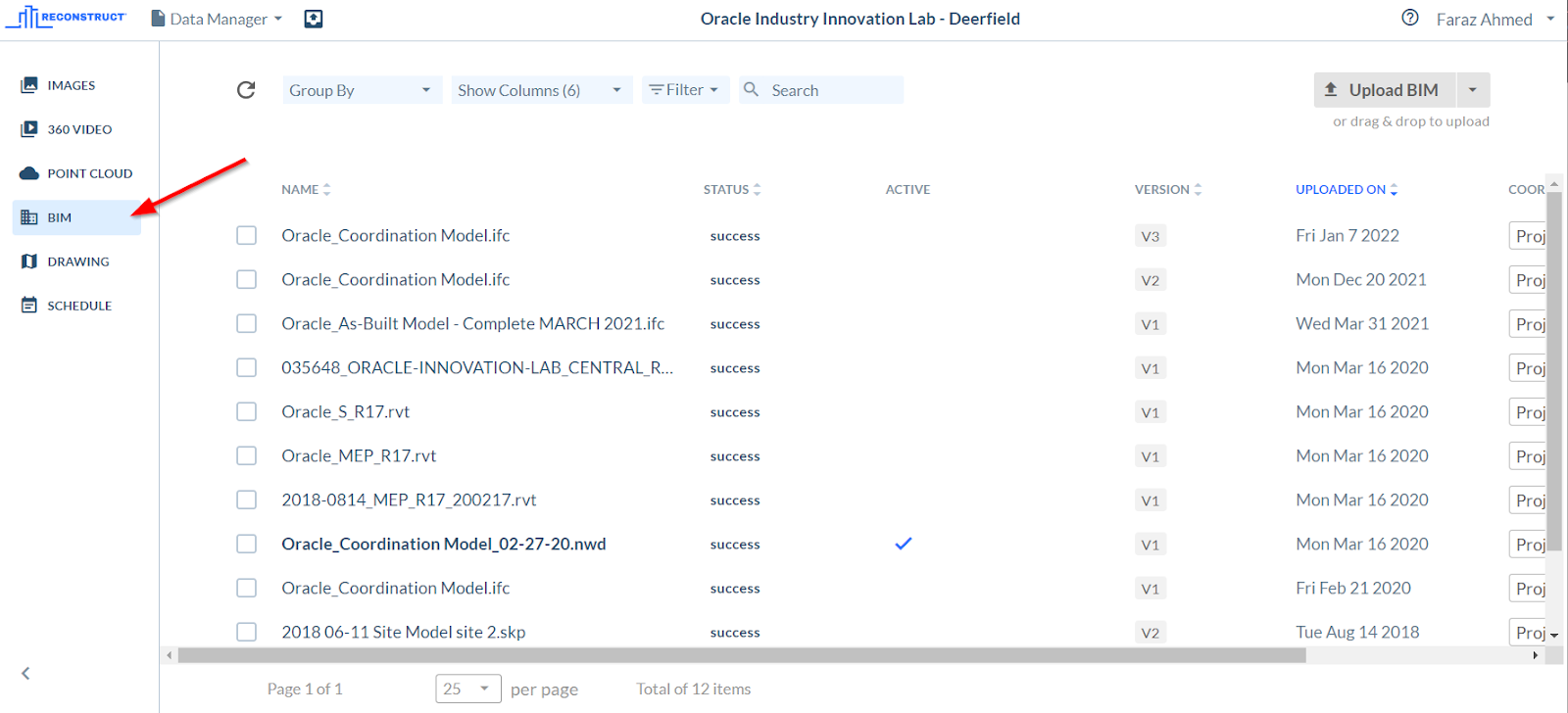The image size is (1568, 713).
Task: Open coordinate dropdown for Tue Aug 14 2018 row
Action: (1528, 633)
